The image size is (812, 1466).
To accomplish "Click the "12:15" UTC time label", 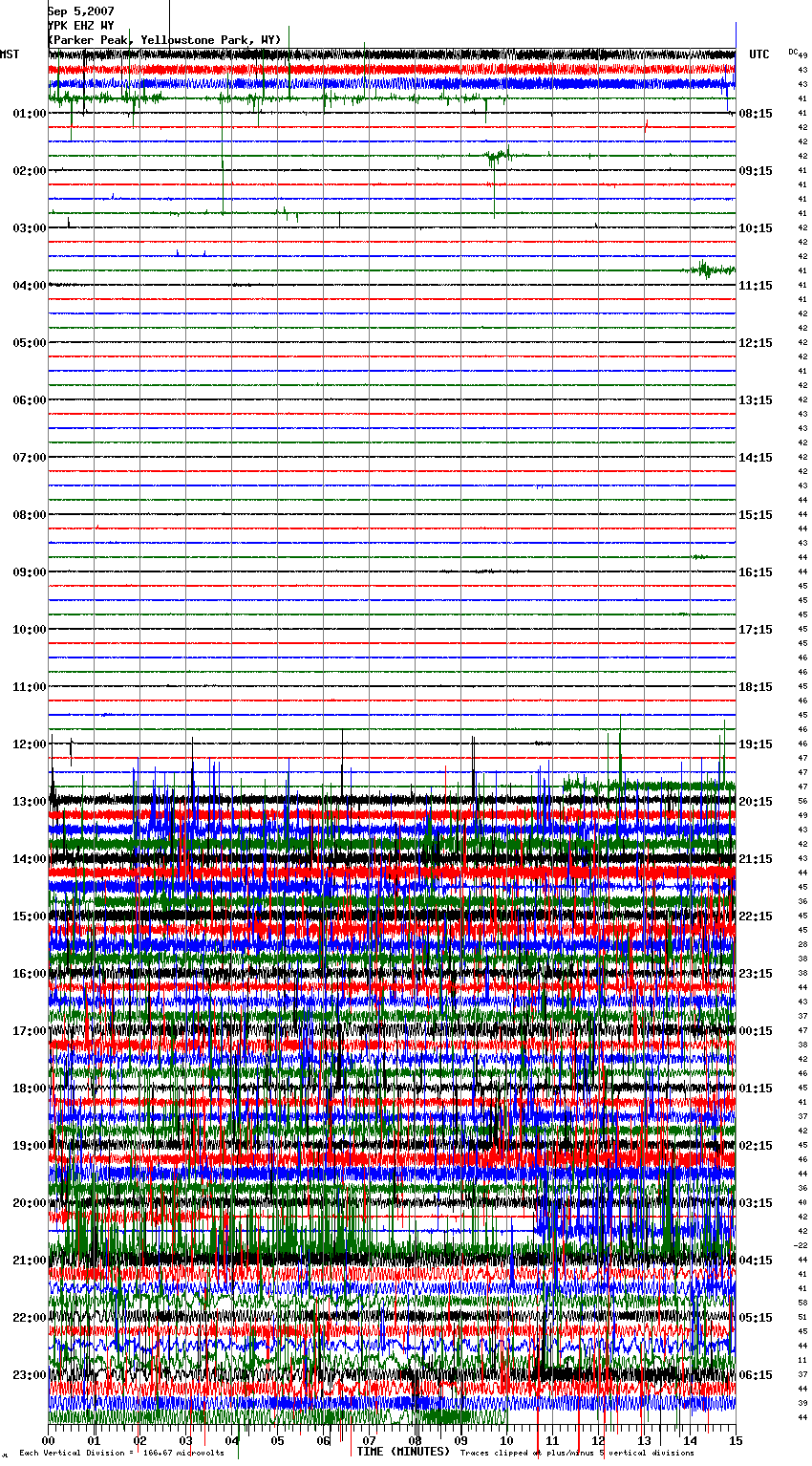I will click(756, 343).
